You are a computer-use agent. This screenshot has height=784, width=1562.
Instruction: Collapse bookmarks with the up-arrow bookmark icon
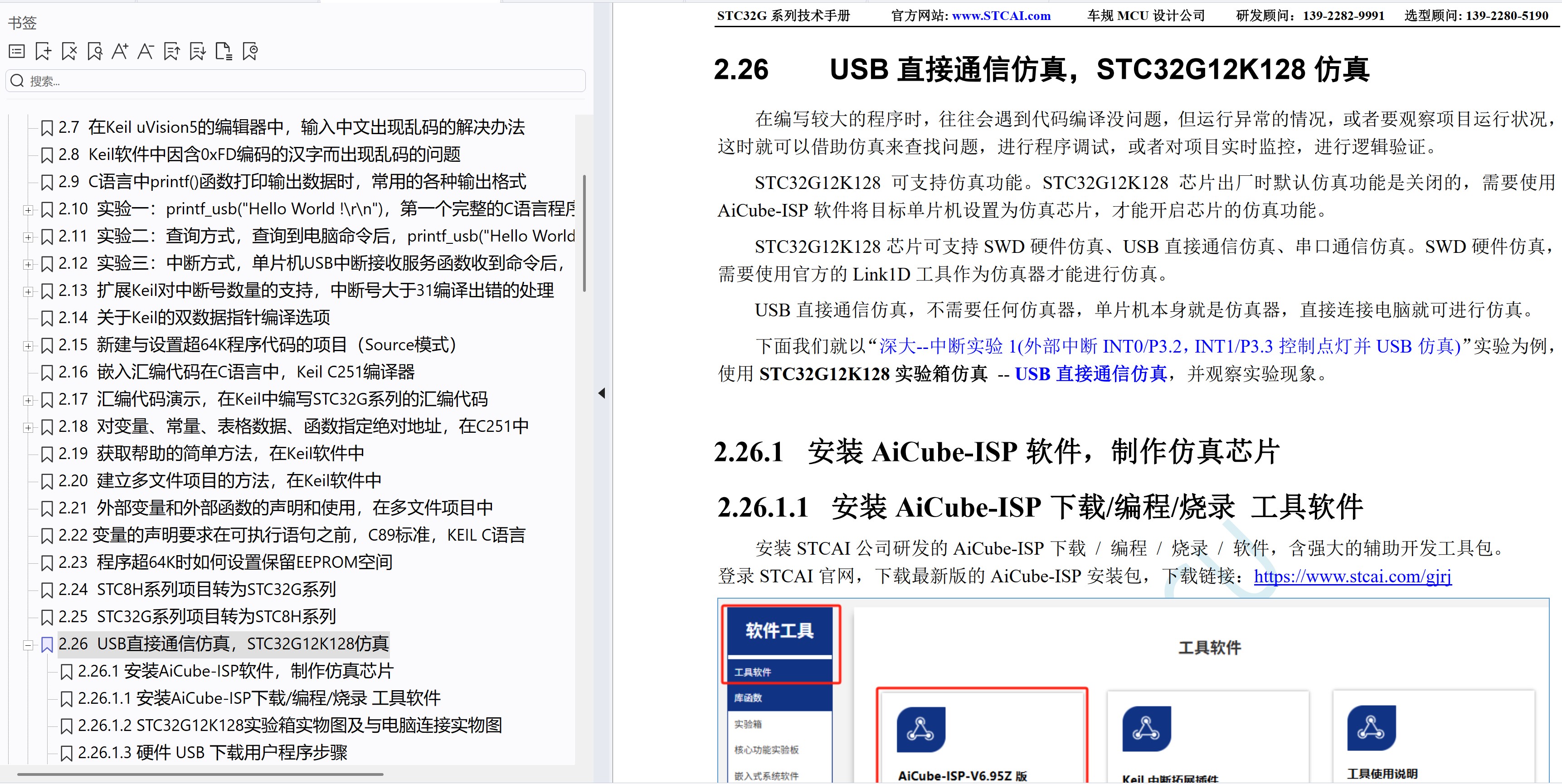click(172, 52)
